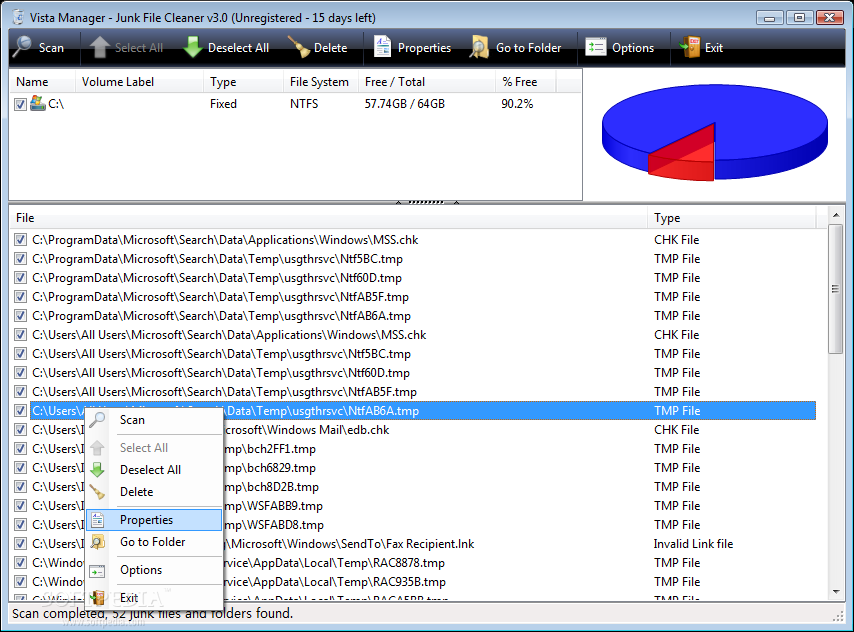Click the Properties label in the toolbar
This screenshot has height=632, width=854.
424,48
